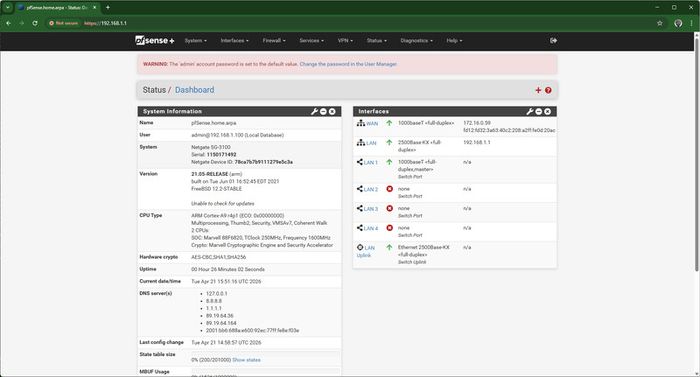This screenshot has width=700, height=377.
Task: Open the Interfaces menu
Action: click(x=234, y=41)
